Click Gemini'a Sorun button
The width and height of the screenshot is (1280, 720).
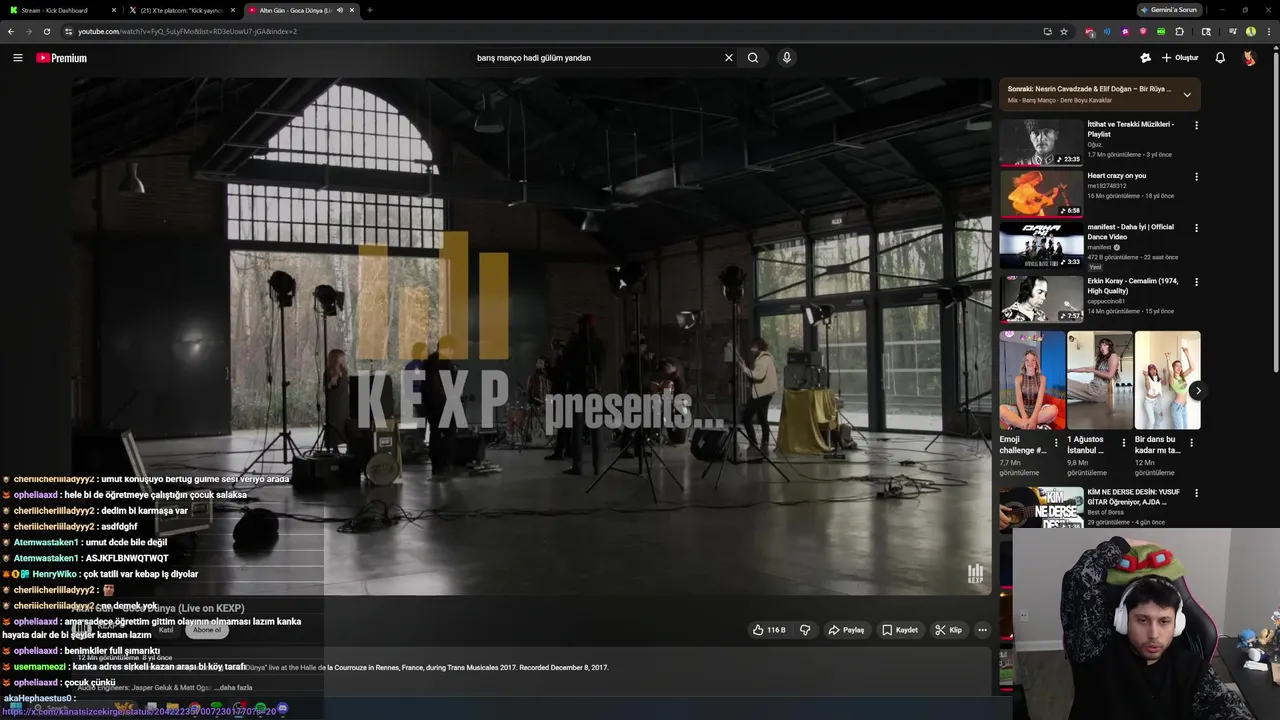point(1170,10)
